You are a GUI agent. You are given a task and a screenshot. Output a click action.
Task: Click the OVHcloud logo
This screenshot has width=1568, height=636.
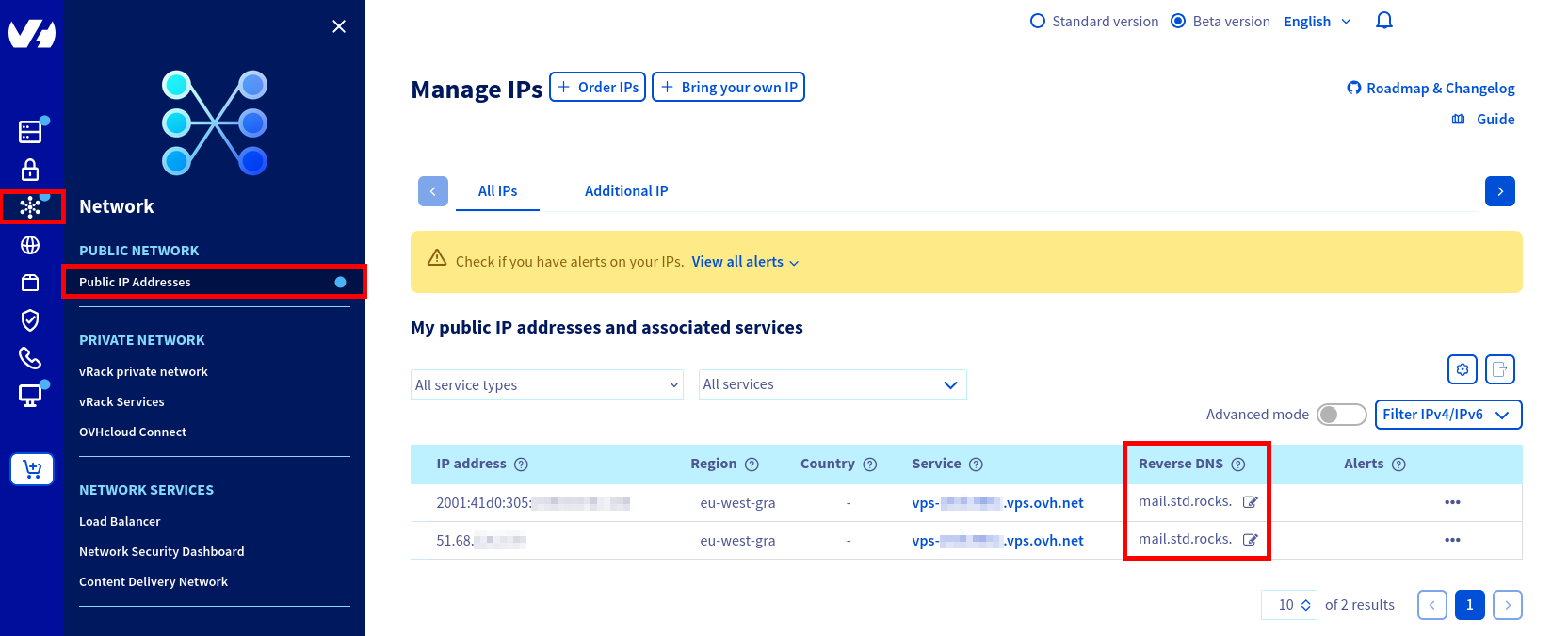click(32, 34)
